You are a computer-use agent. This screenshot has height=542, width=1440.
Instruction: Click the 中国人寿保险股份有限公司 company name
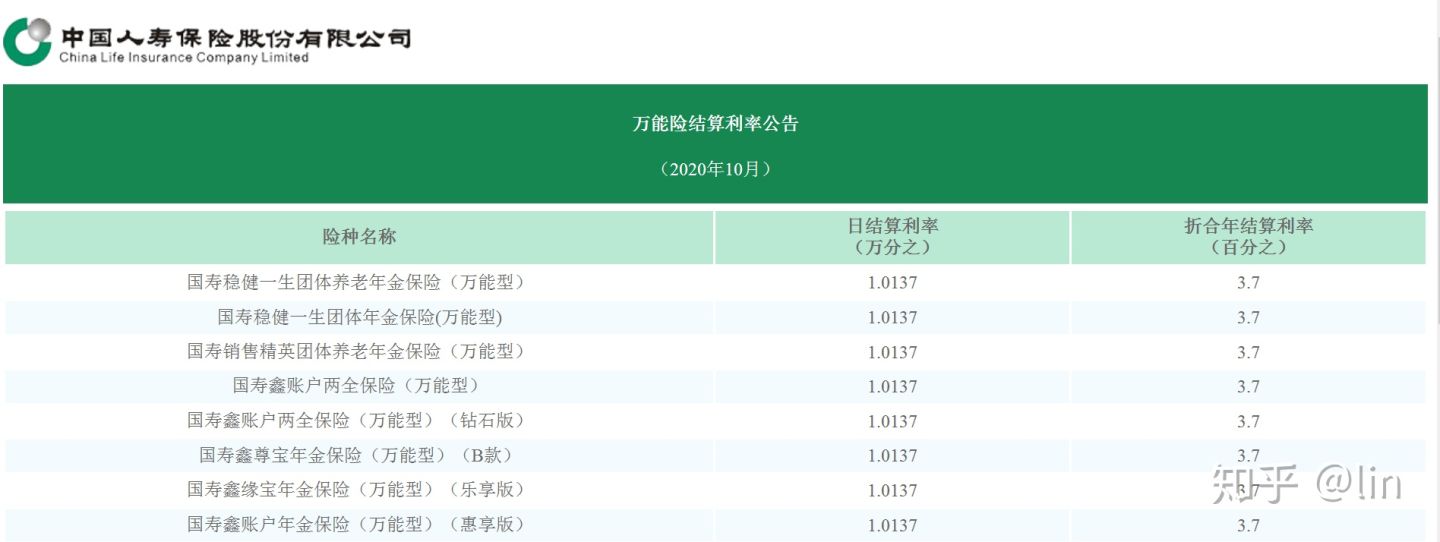click(x=235, y=38)
